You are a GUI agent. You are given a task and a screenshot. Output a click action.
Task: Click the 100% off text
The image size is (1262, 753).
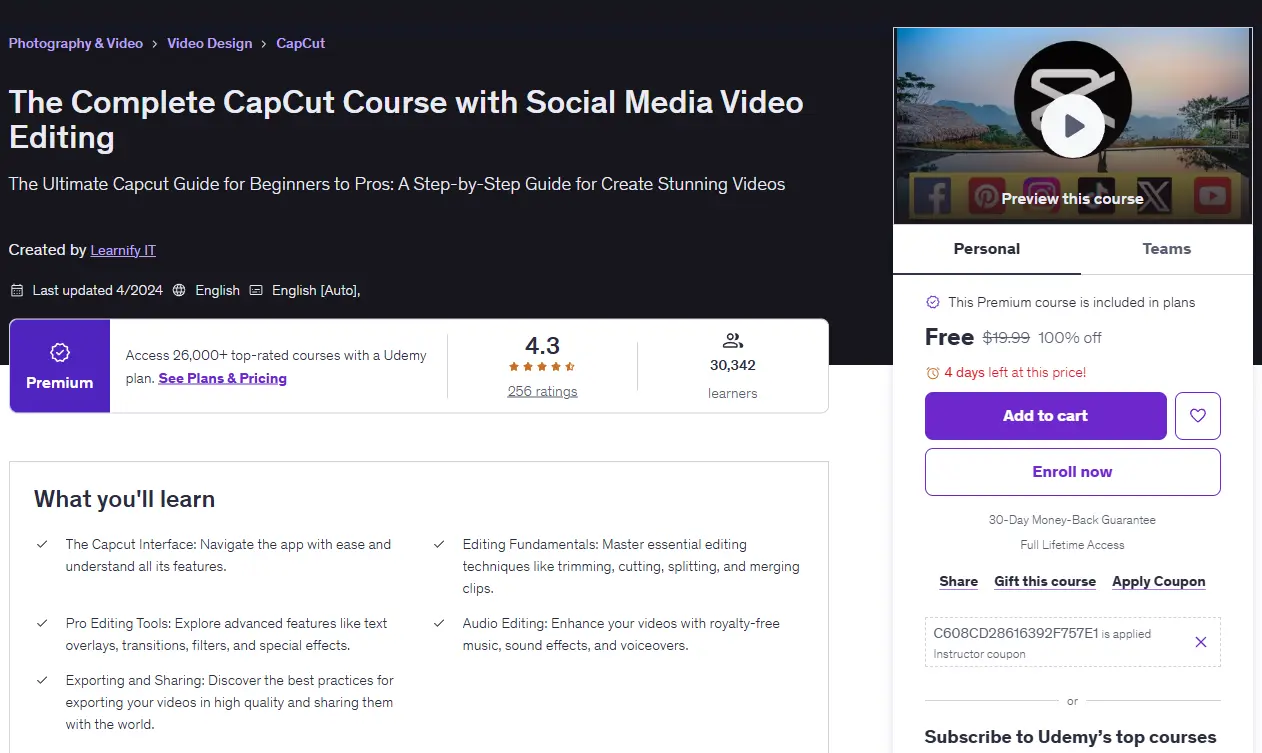click(x=1070, y=338)
